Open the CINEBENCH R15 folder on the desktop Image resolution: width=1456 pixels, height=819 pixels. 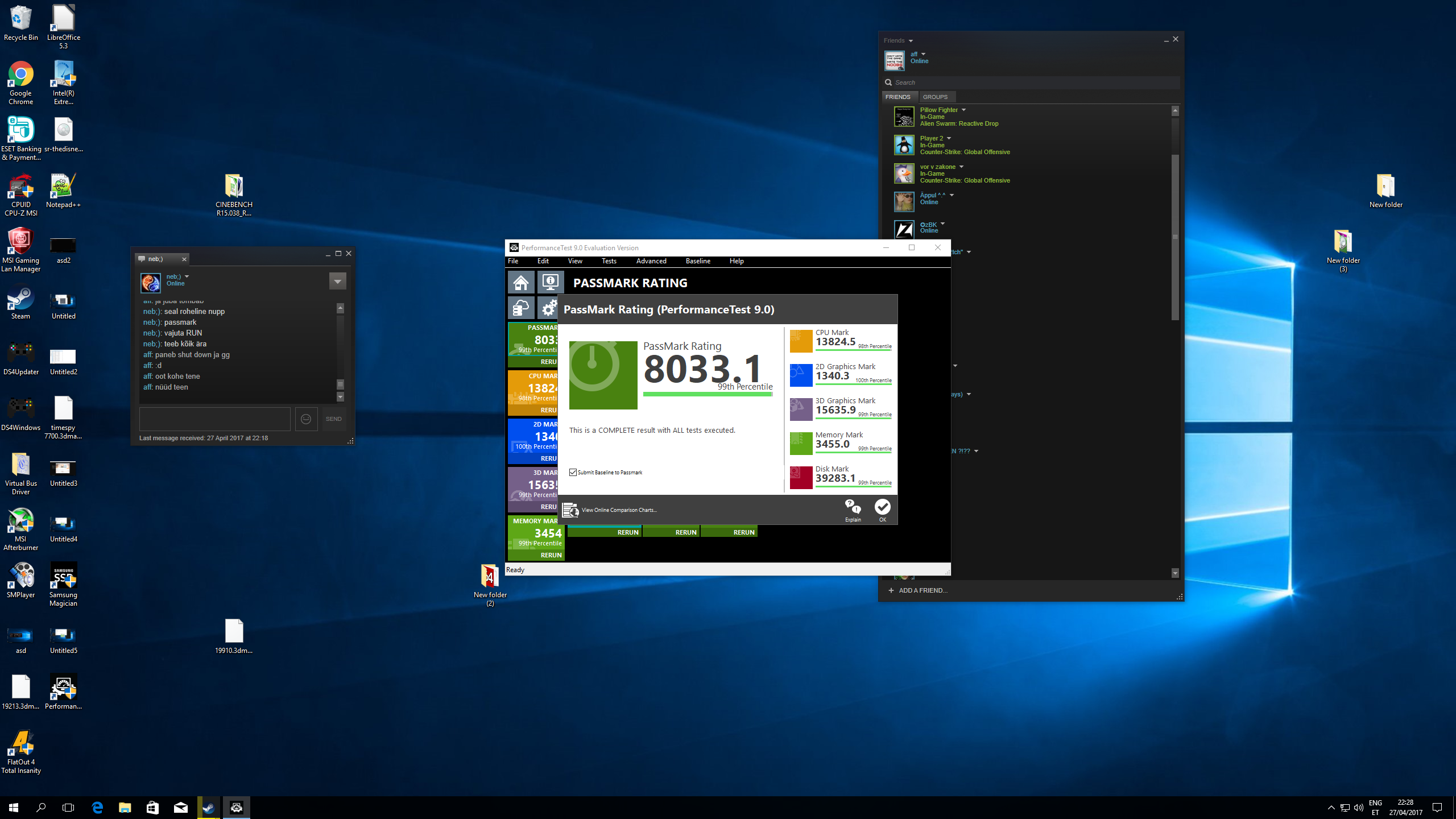[x=234, y=195]
